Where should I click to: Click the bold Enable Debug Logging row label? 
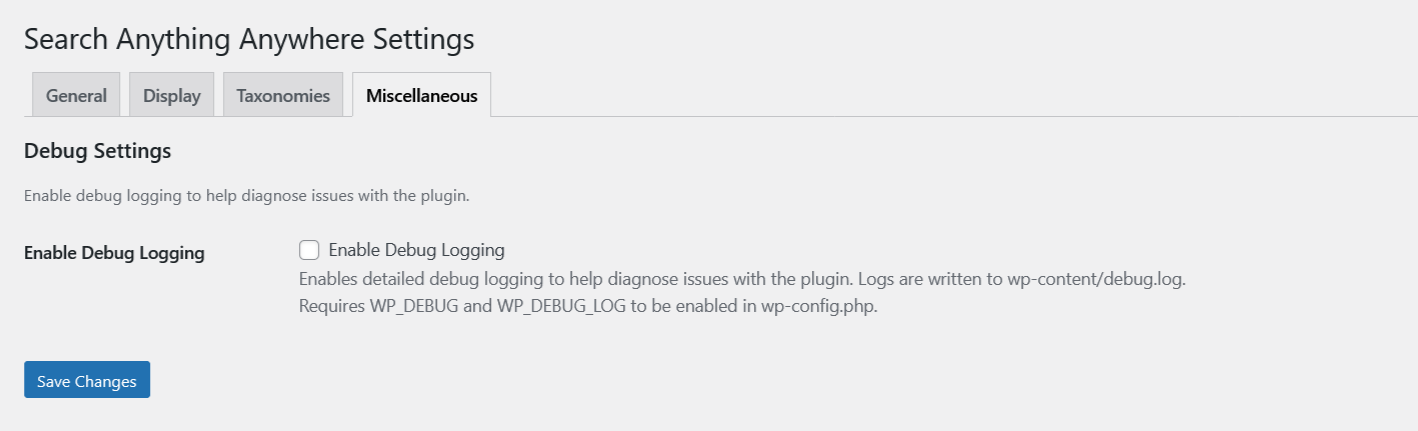coord(114,253)
